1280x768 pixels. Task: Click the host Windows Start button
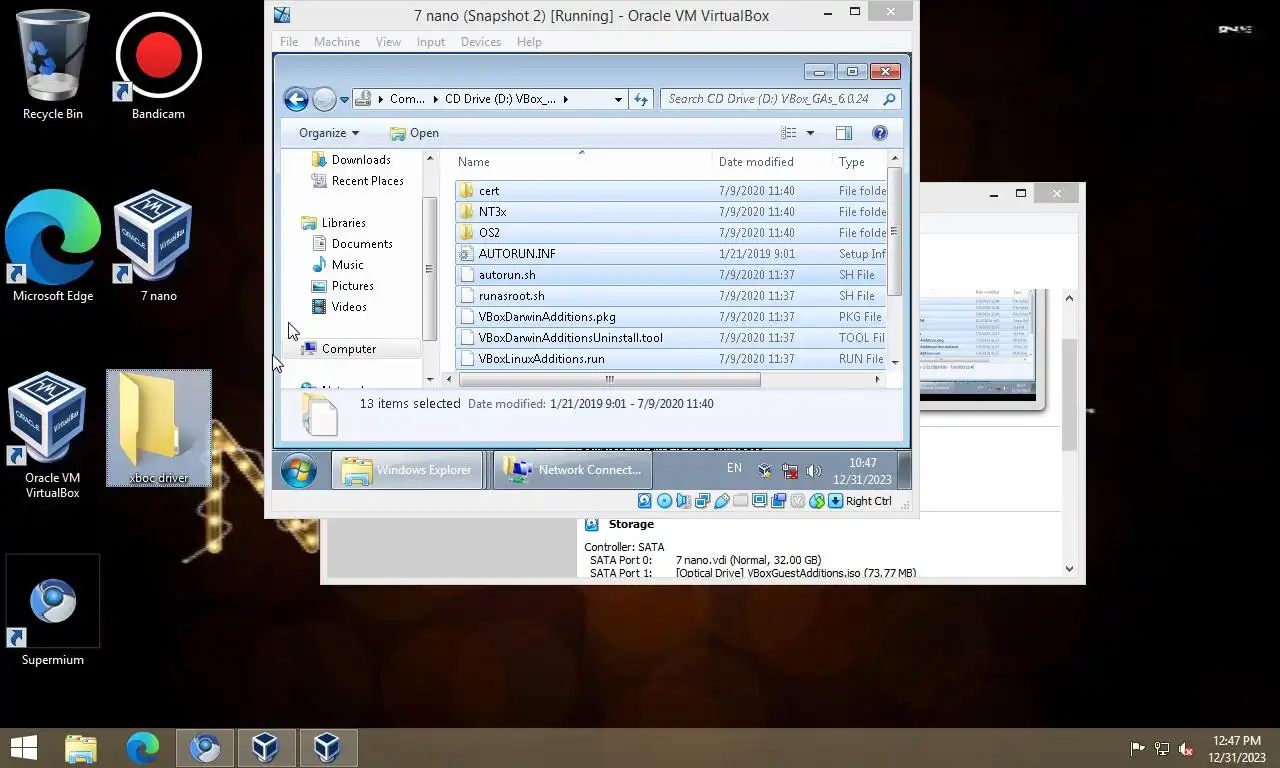(x=24, y=747)
